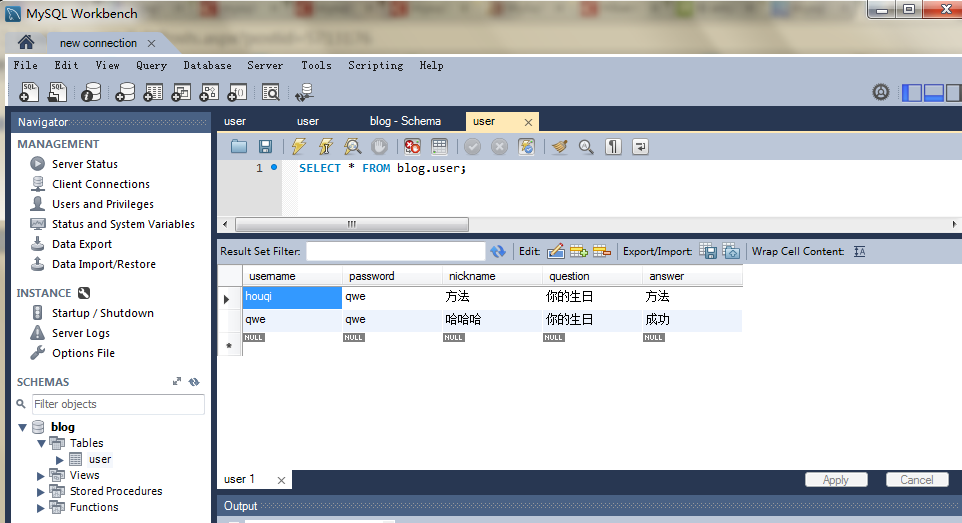Expand schemas panel with the arrows icon
The height and width of the screenshot is (523, 962).
coord(177,381)
